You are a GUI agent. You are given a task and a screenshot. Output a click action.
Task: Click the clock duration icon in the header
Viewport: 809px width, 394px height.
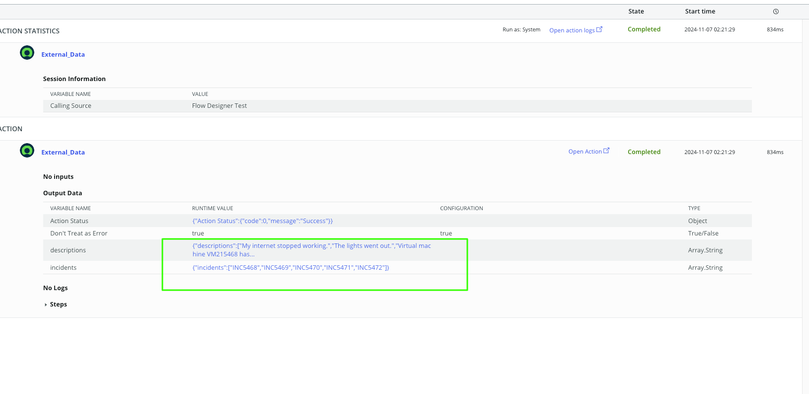pos(775,11)
